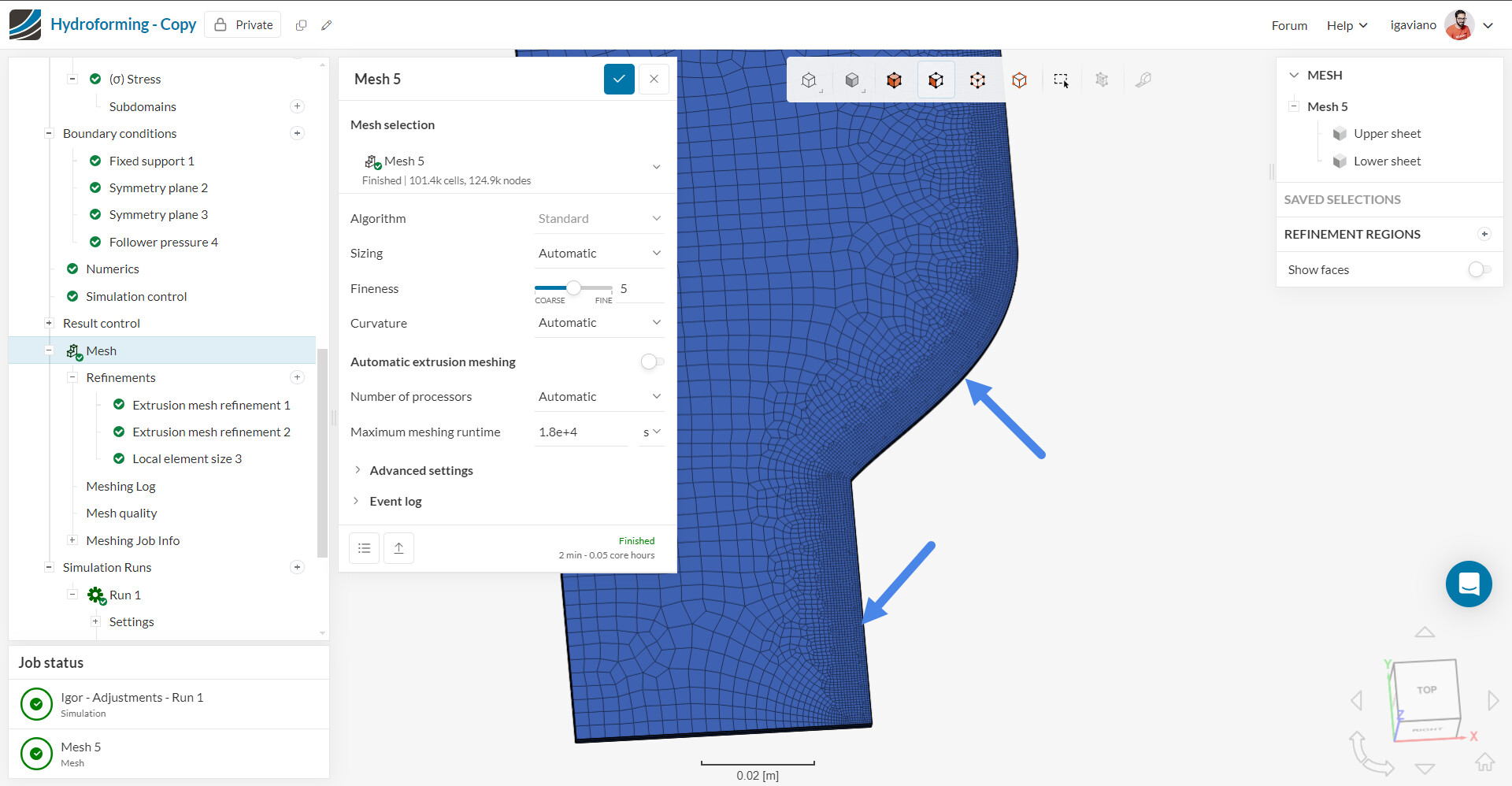
Task: Open the Help menu
Action: (x=1346, y=25)
